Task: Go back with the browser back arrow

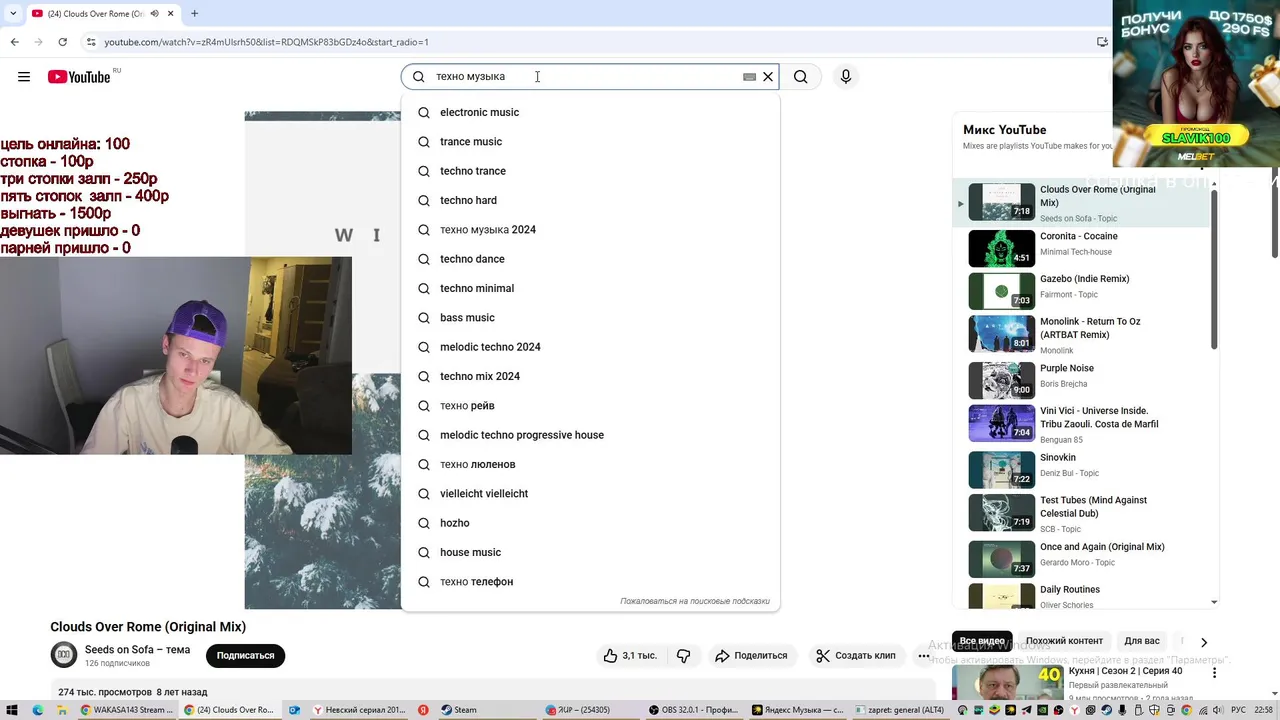Action: click(14, 42)
